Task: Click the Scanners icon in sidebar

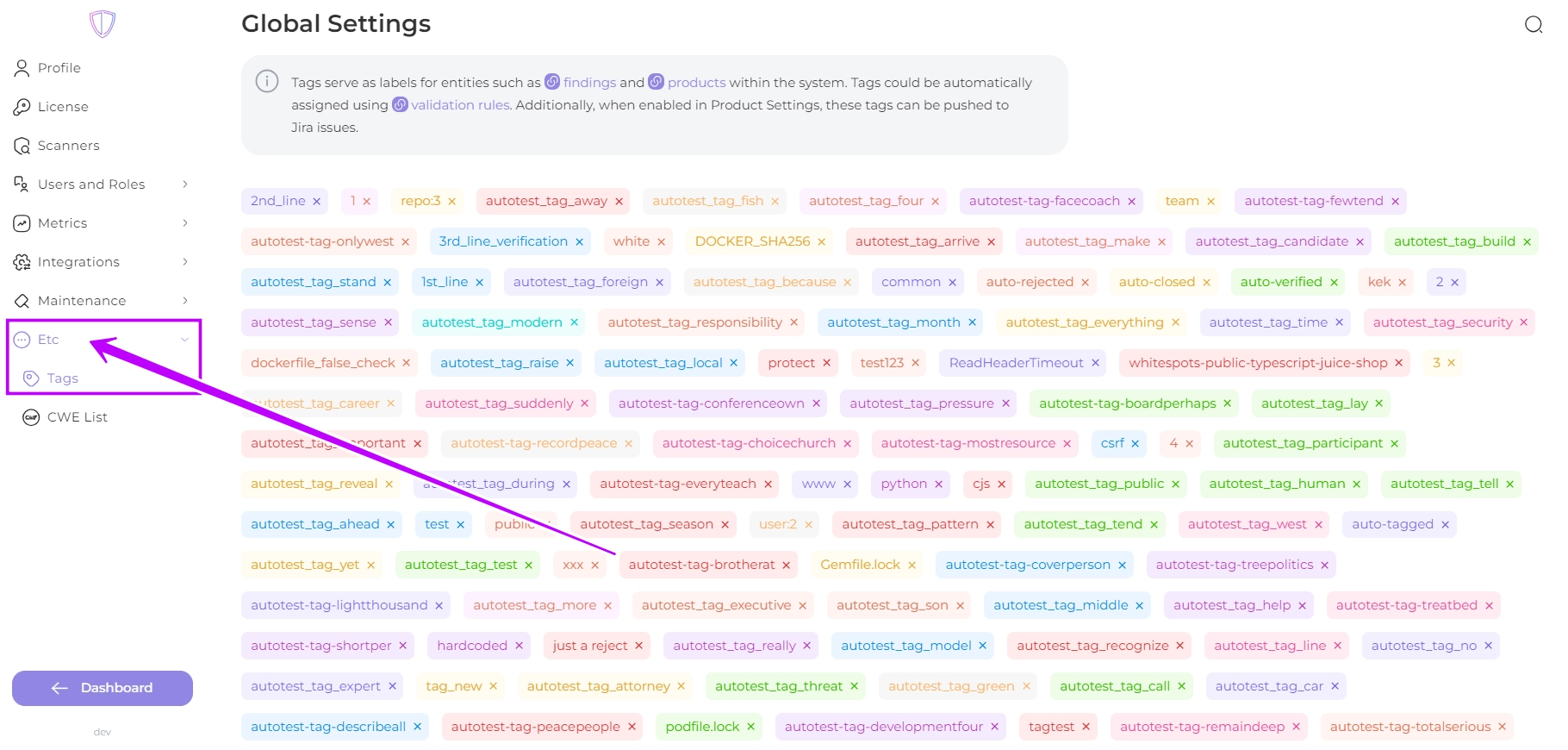Action: click(22, 146)
